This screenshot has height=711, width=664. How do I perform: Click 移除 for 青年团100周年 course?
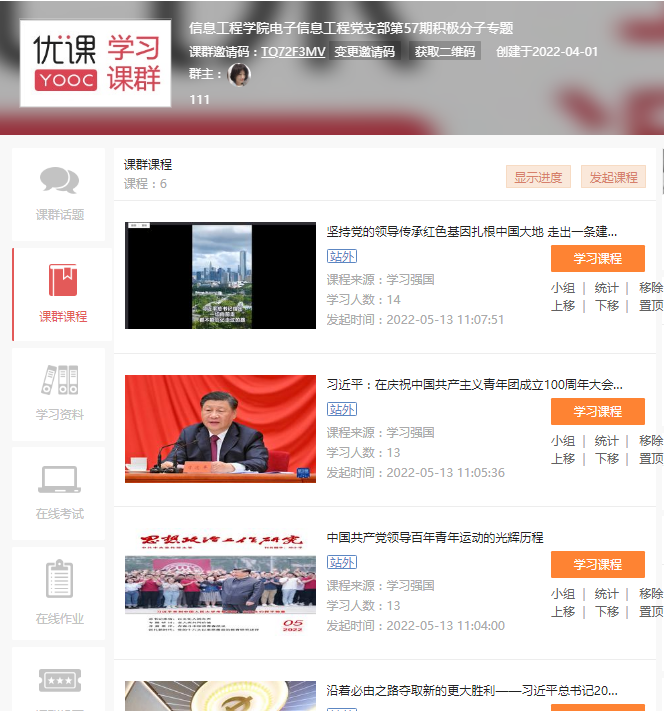651,440
